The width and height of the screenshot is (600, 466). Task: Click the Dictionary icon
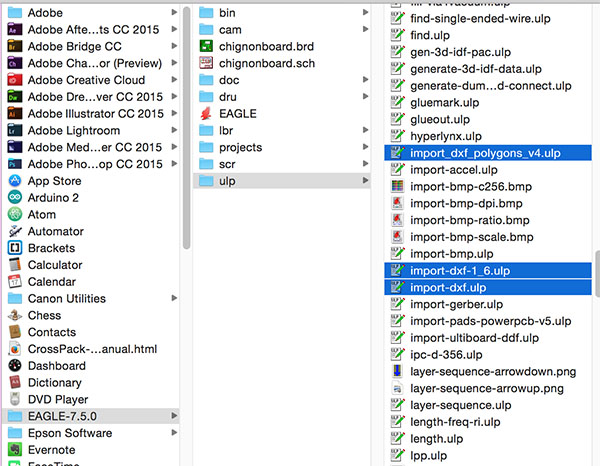pos(15,383)
